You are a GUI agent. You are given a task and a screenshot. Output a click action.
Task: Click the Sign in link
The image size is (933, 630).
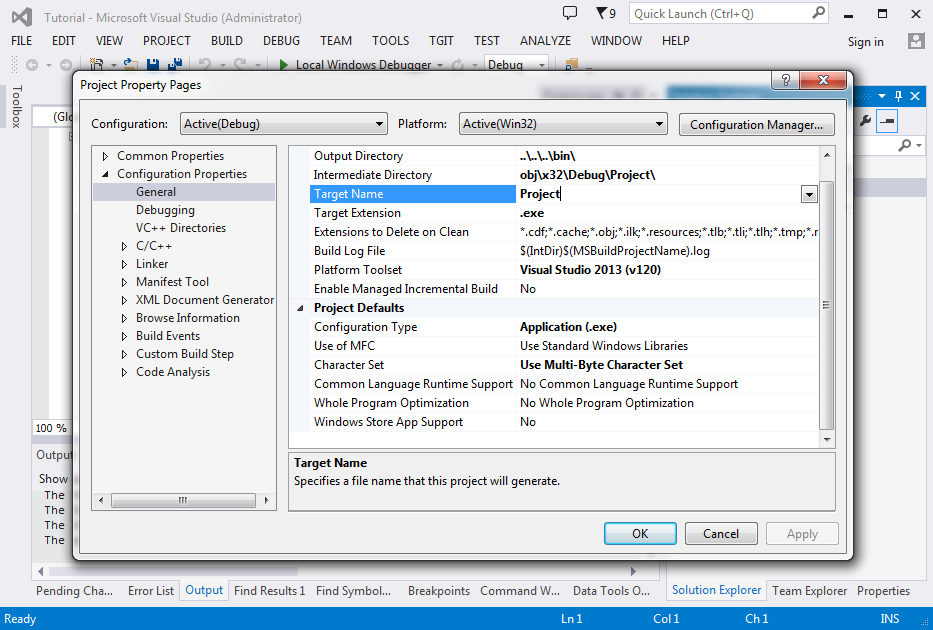pyautogui.click(x=866, y=42)
